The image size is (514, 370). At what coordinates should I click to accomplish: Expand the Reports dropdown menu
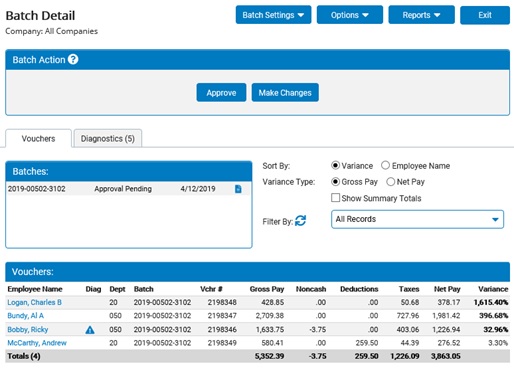tap(421, 15)
